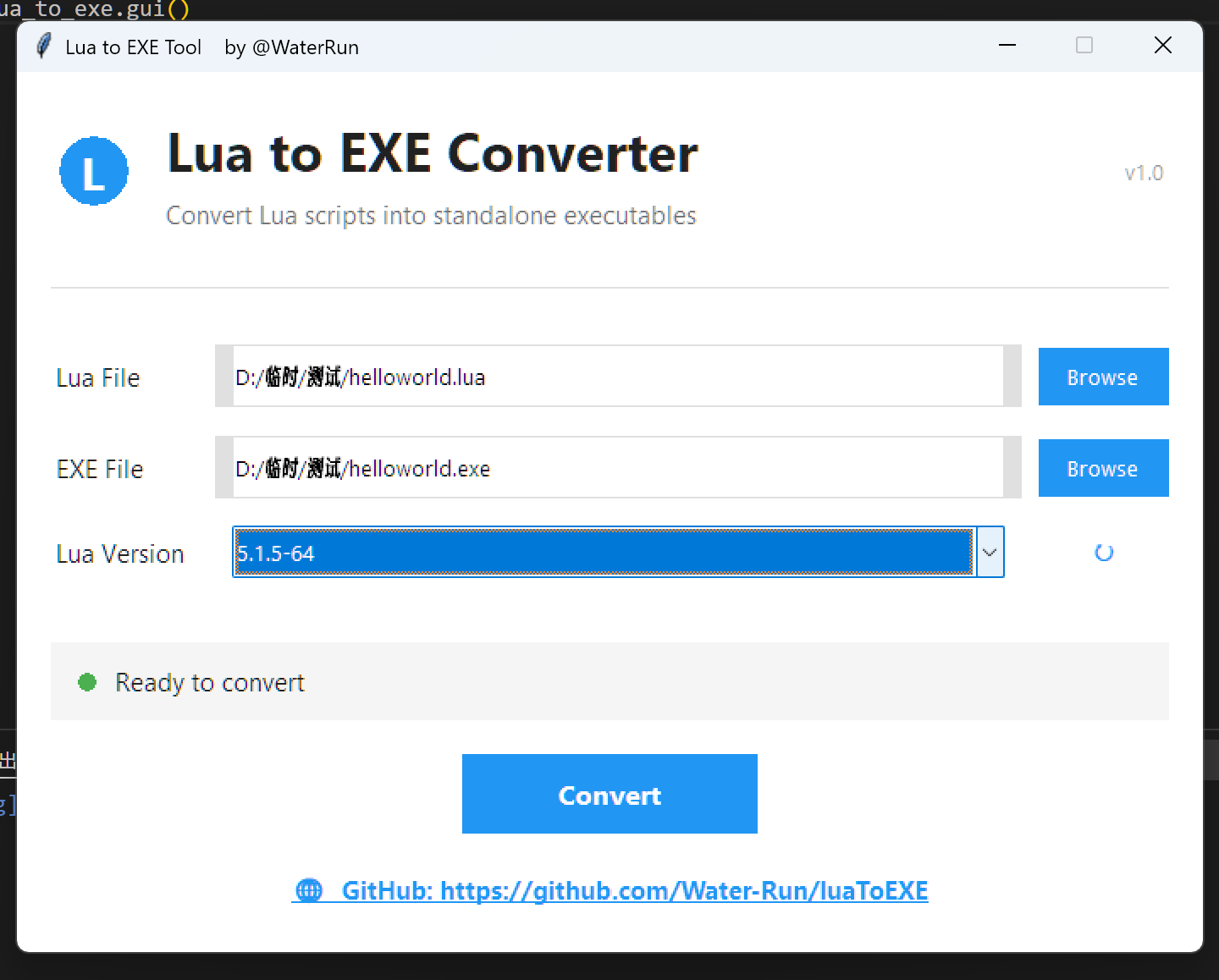1219x980 pixels.
Task: Click the 'by @WaterRun' title bar credit
Action: [291, 47]
